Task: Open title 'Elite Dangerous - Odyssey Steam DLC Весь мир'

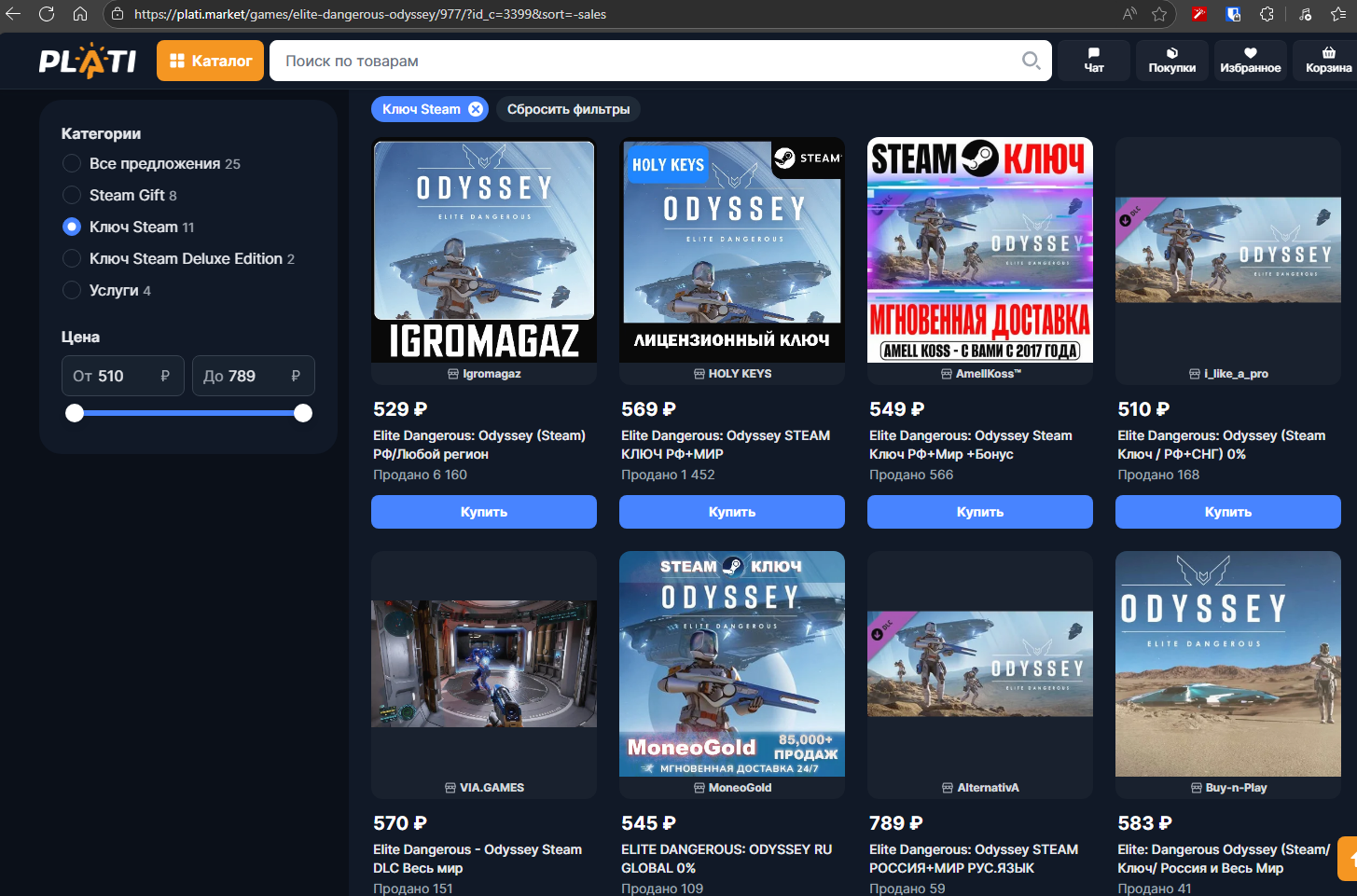Action: coord(478,859)
